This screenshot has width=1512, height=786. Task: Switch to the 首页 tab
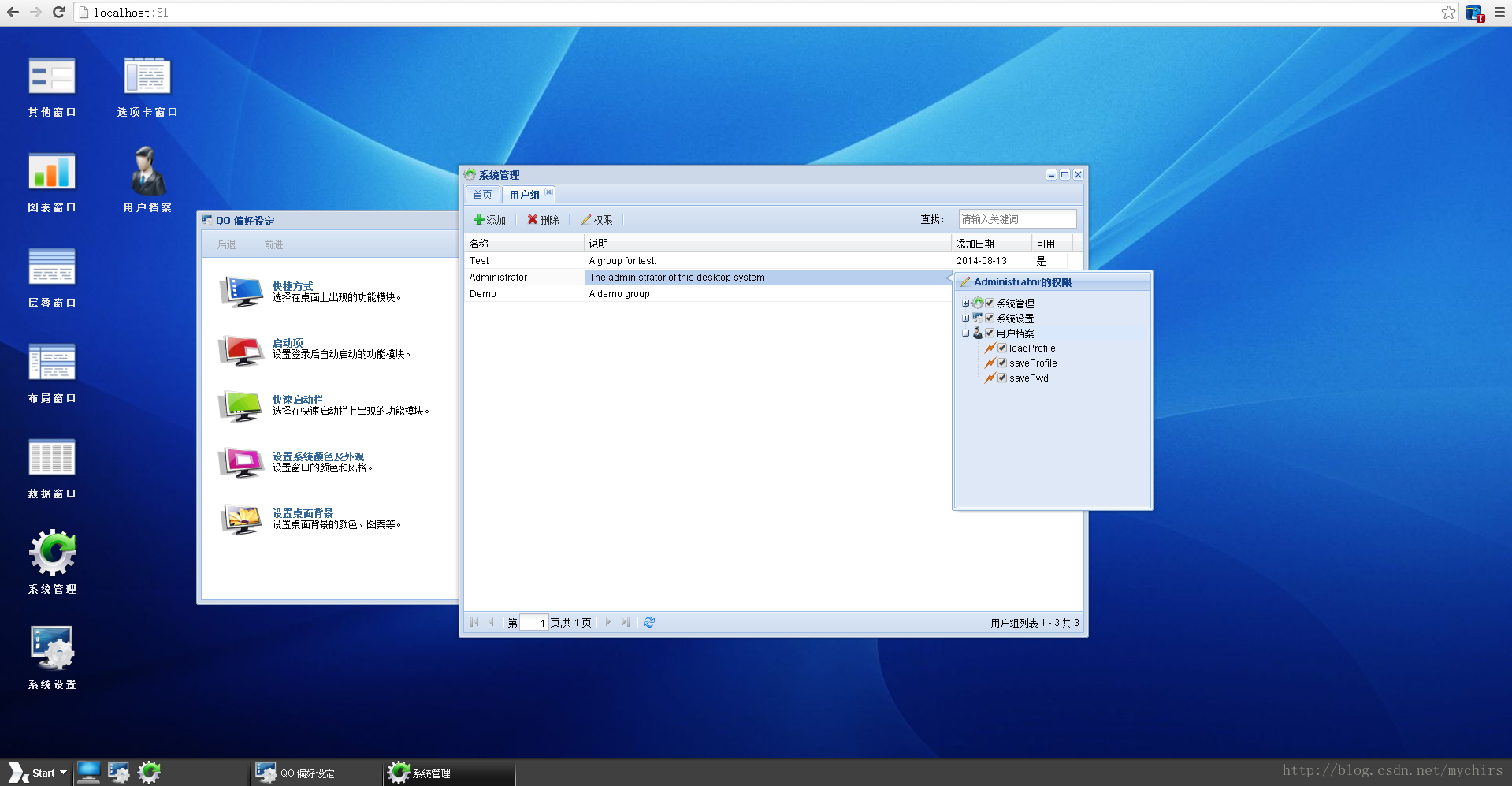click(x=482, y=195)
